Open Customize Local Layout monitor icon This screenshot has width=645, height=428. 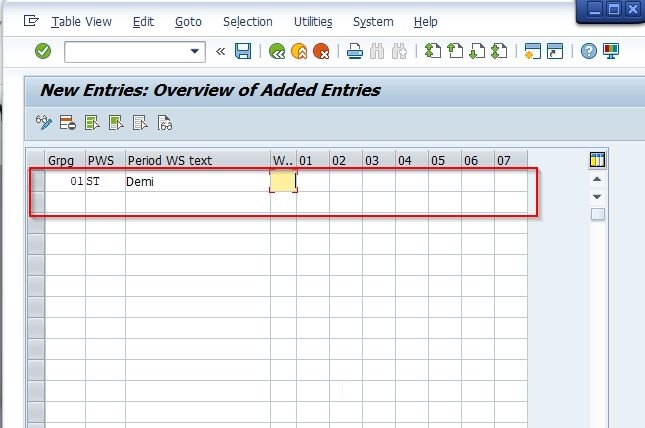click(x=611, y=51)
